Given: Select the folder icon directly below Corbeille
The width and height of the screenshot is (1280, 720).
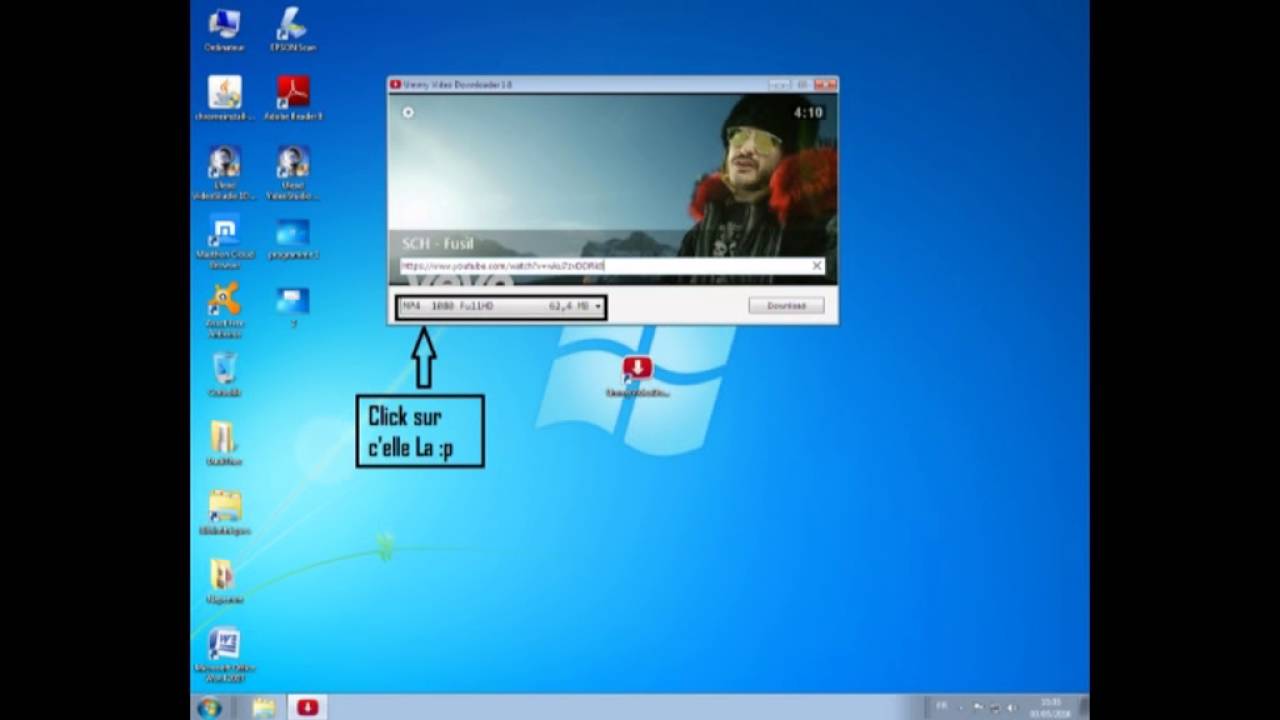Looking at the screenshot, I should tap(224, 443).
